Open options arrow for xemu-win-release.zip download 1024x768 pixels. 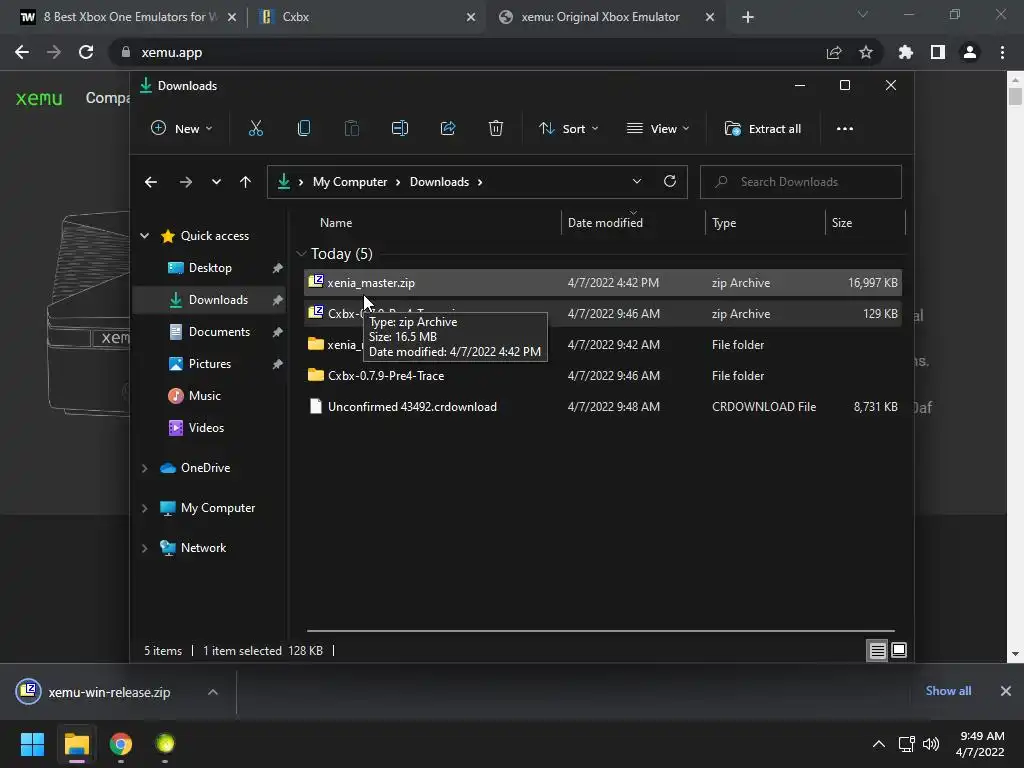point(213,692)
